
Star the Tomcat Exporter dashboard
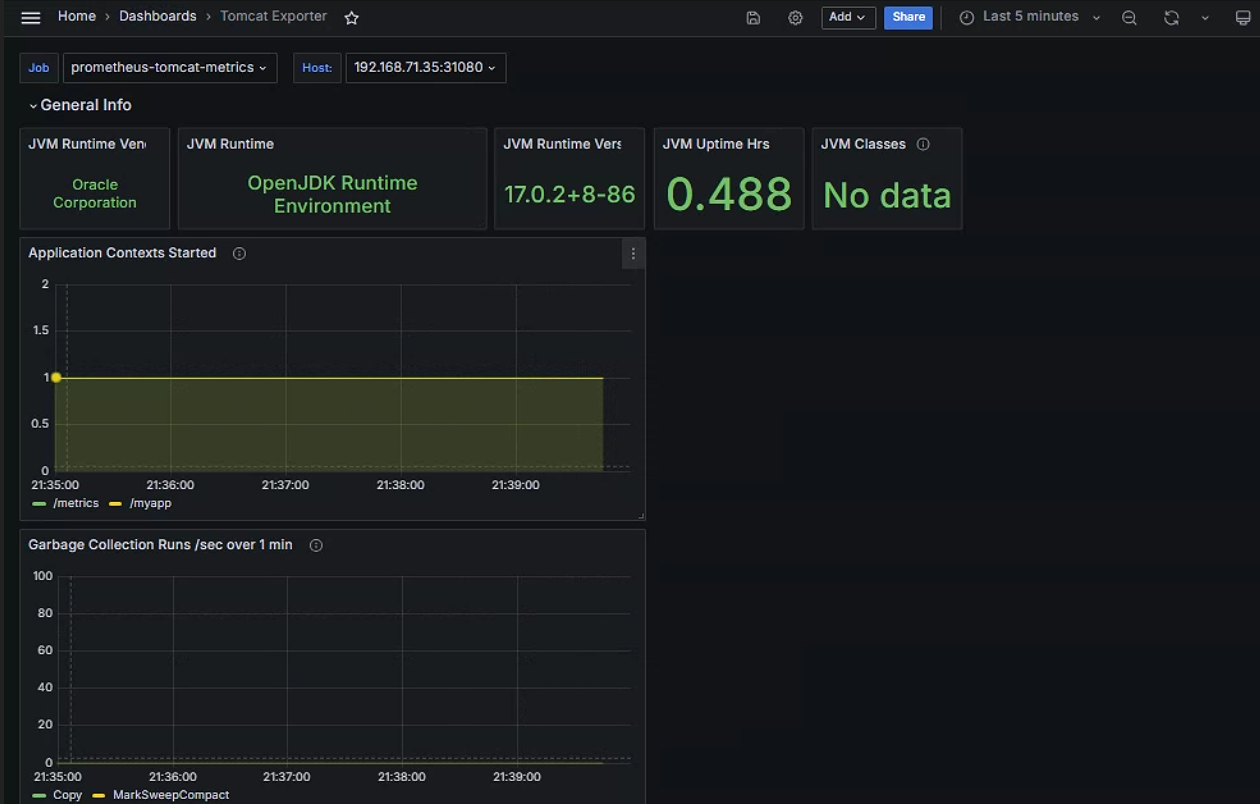click(x=351, y=17)
